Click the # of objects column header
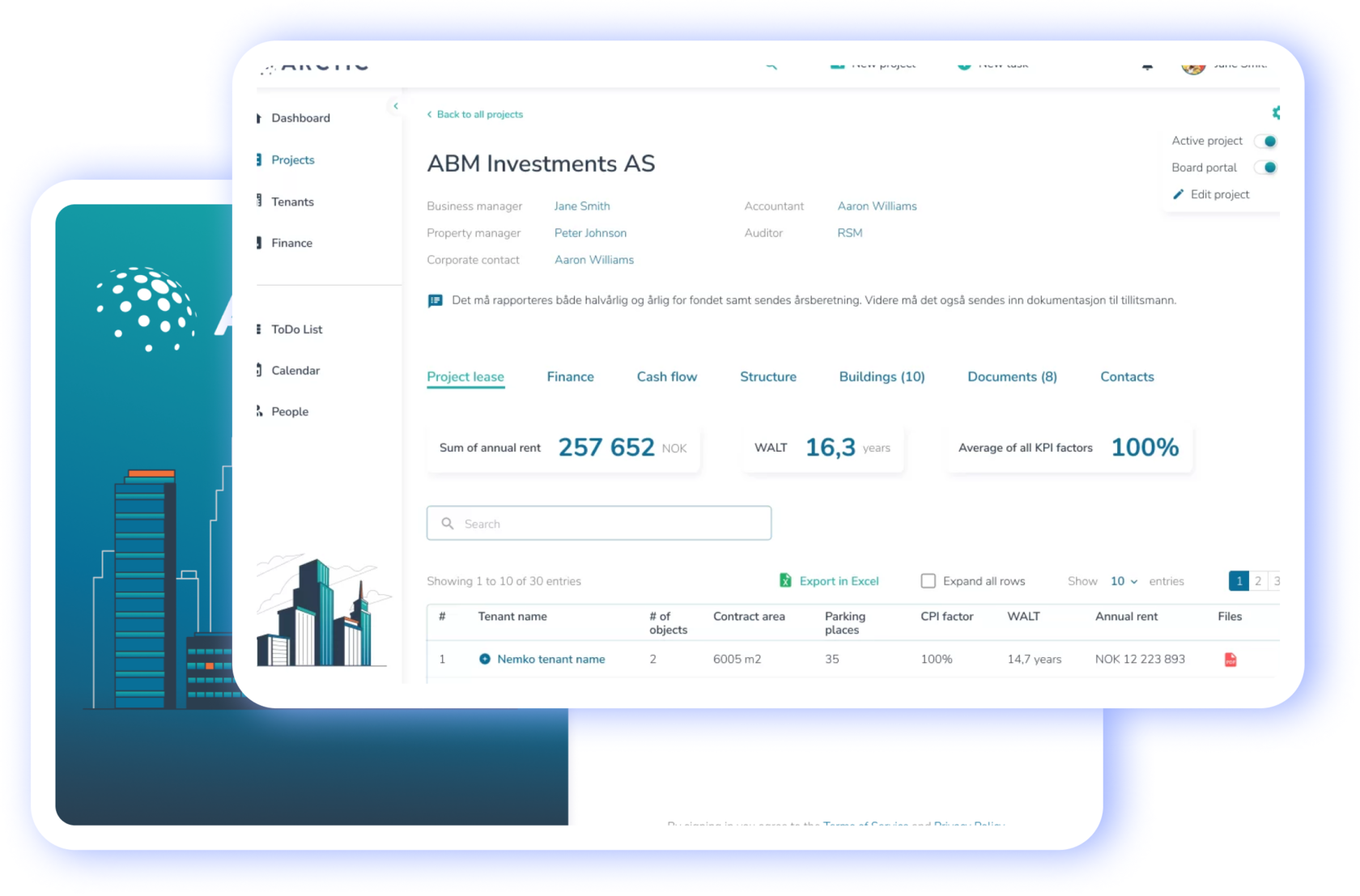Image resolution: width=1360 pixels, height=896 pixels. click(668, 623)
